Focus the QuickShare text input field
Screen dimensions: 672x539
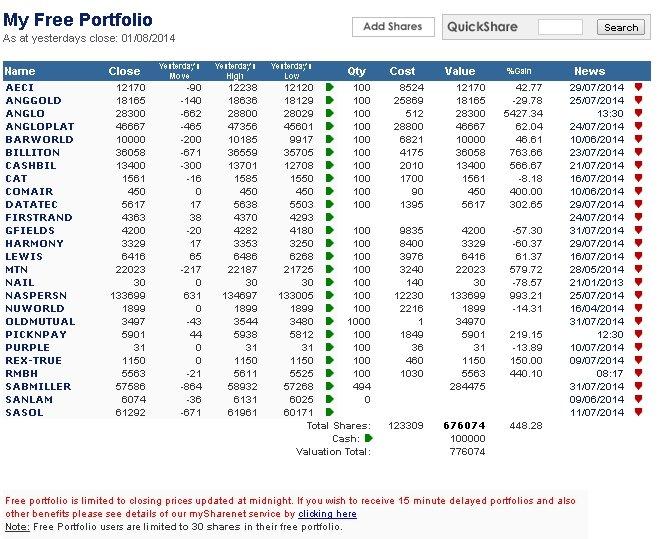coord(559,27)
